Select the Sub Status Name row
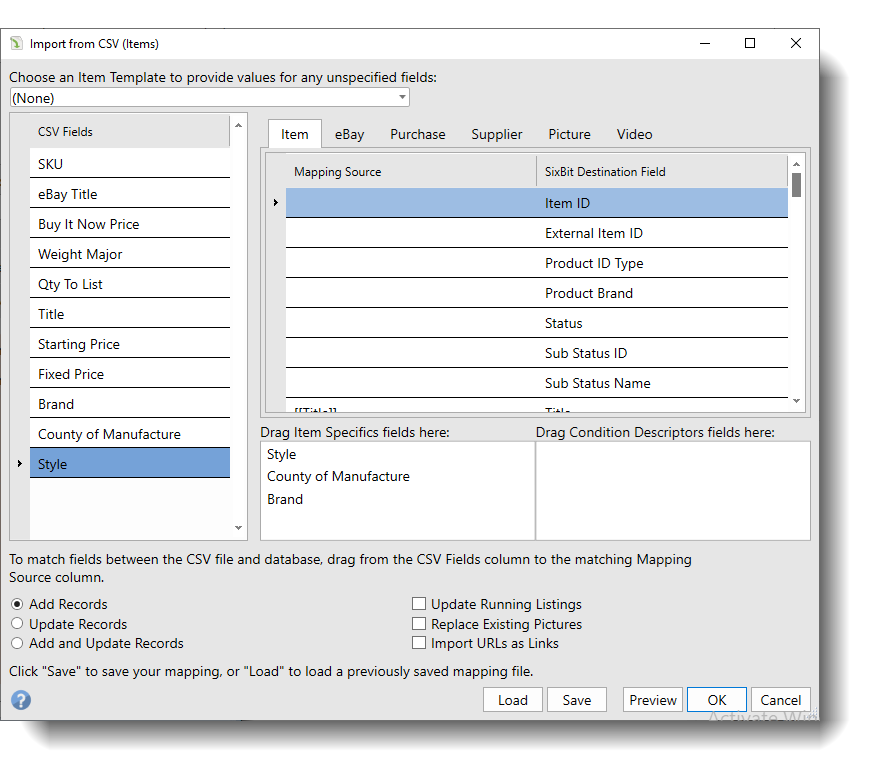 tap(537, 382)
